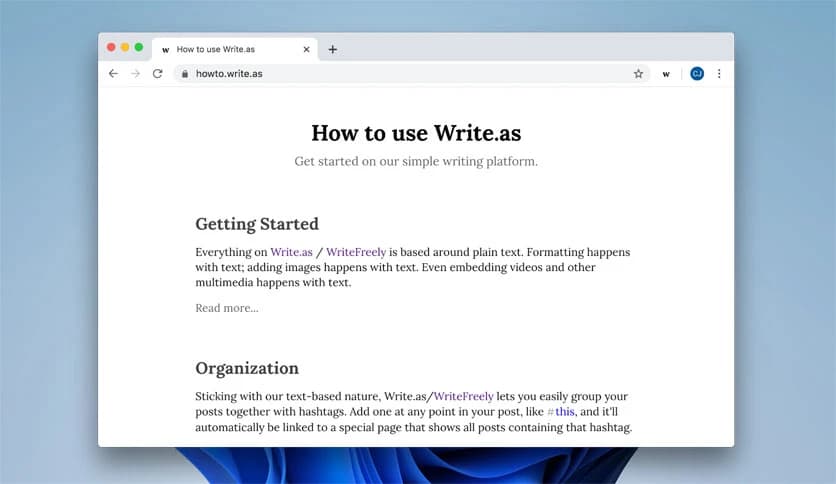Minimize the window with the yellow button
Screen dimensions: 836x484
(125, 47)
